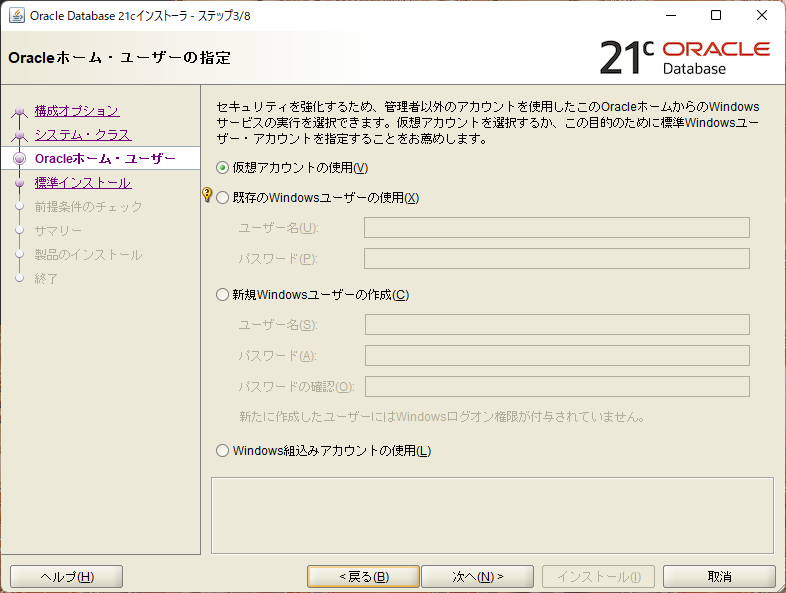Select 新規Windowsユーザーの作成 radio button
Viewport: 786px width, 593px height.
223,295
